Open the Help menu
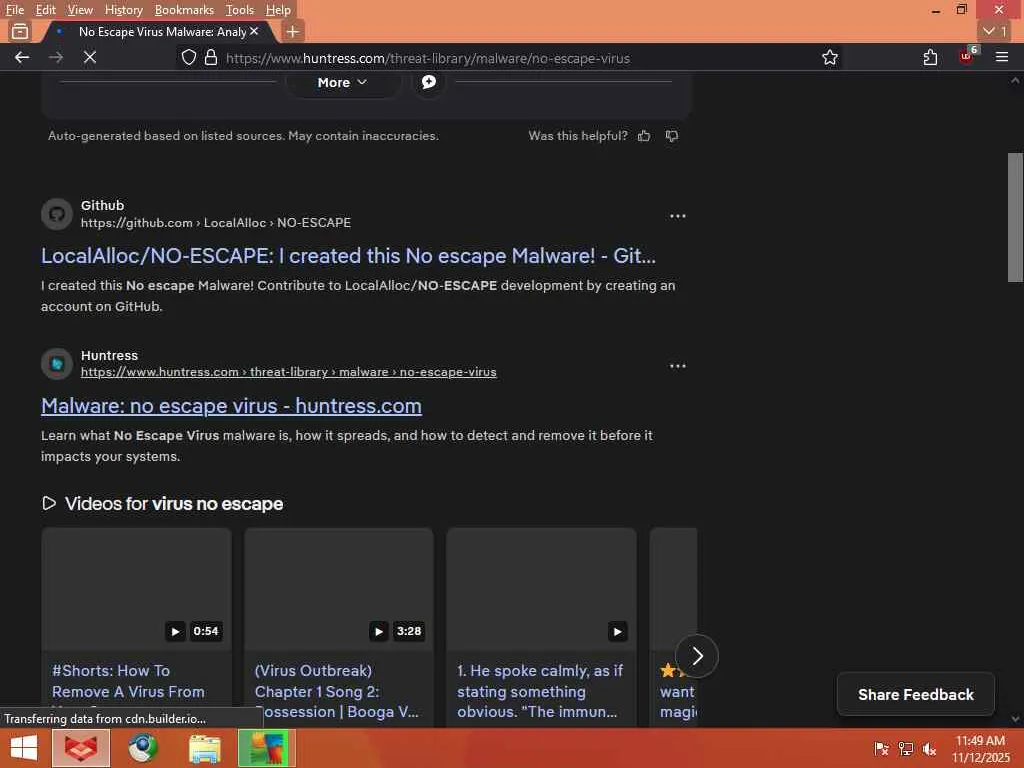The image size is (1024, 768). (x=278, y=10)
